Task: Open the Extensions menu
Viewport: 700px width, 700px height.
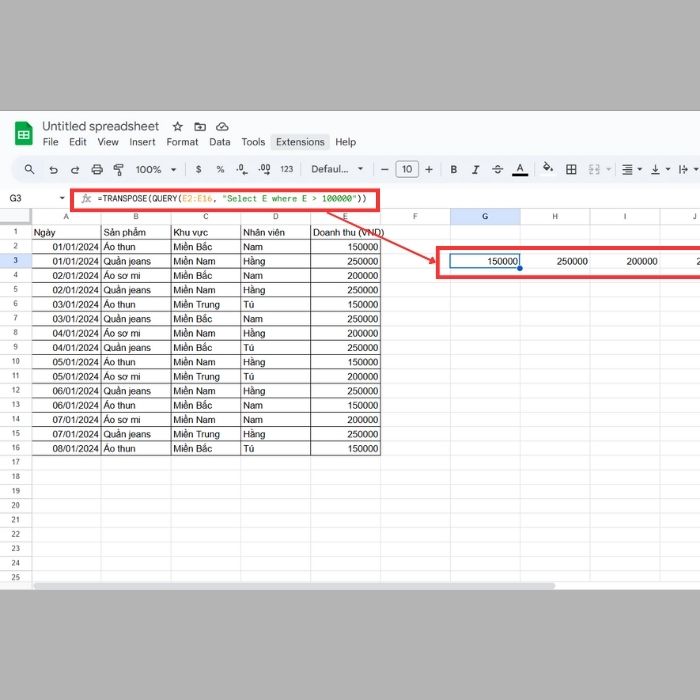Action: pyautogui.click(x=300, y=142)
